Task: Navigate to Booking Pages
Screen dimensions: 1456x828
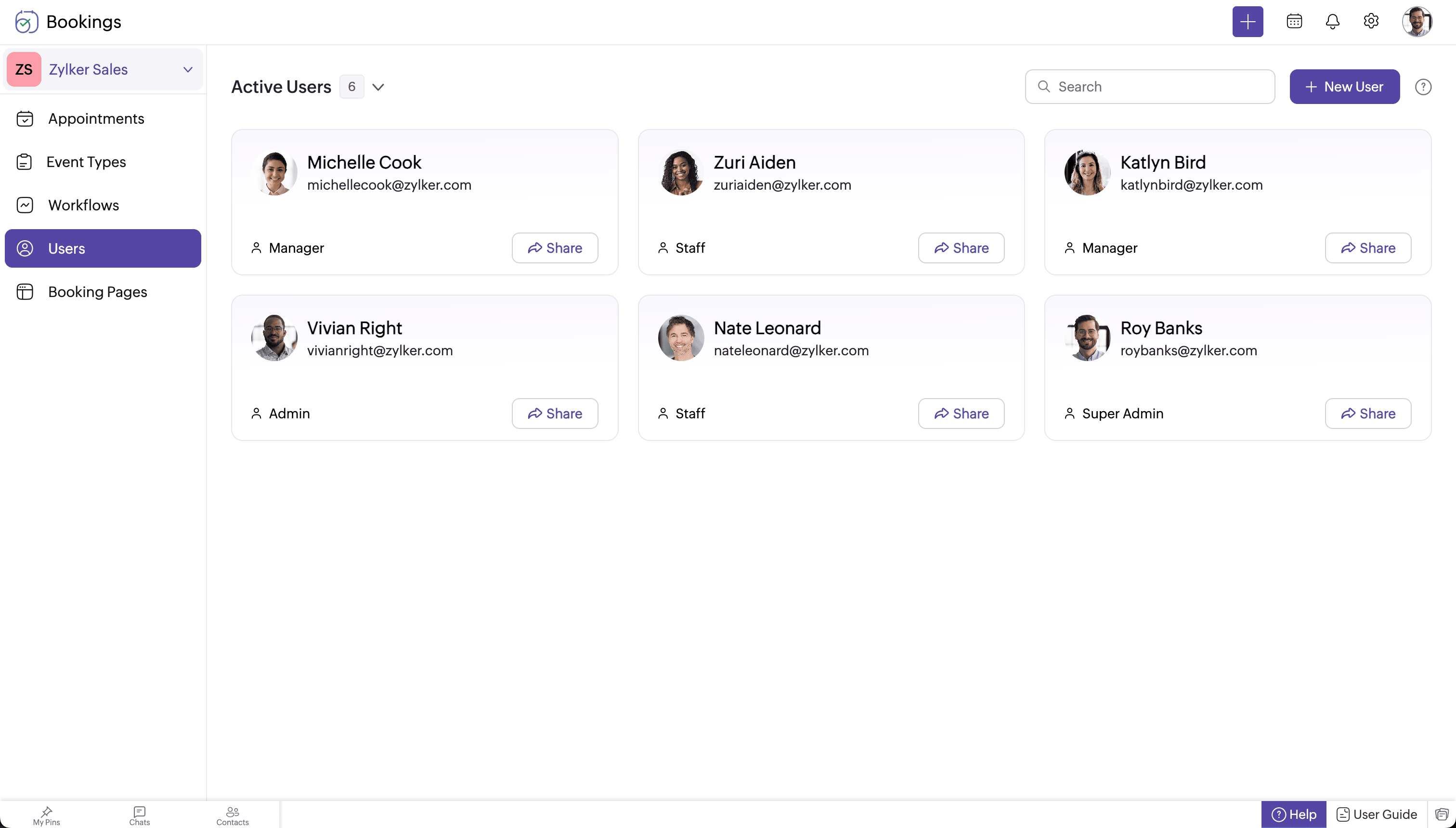Action: (x=97, y=292)
